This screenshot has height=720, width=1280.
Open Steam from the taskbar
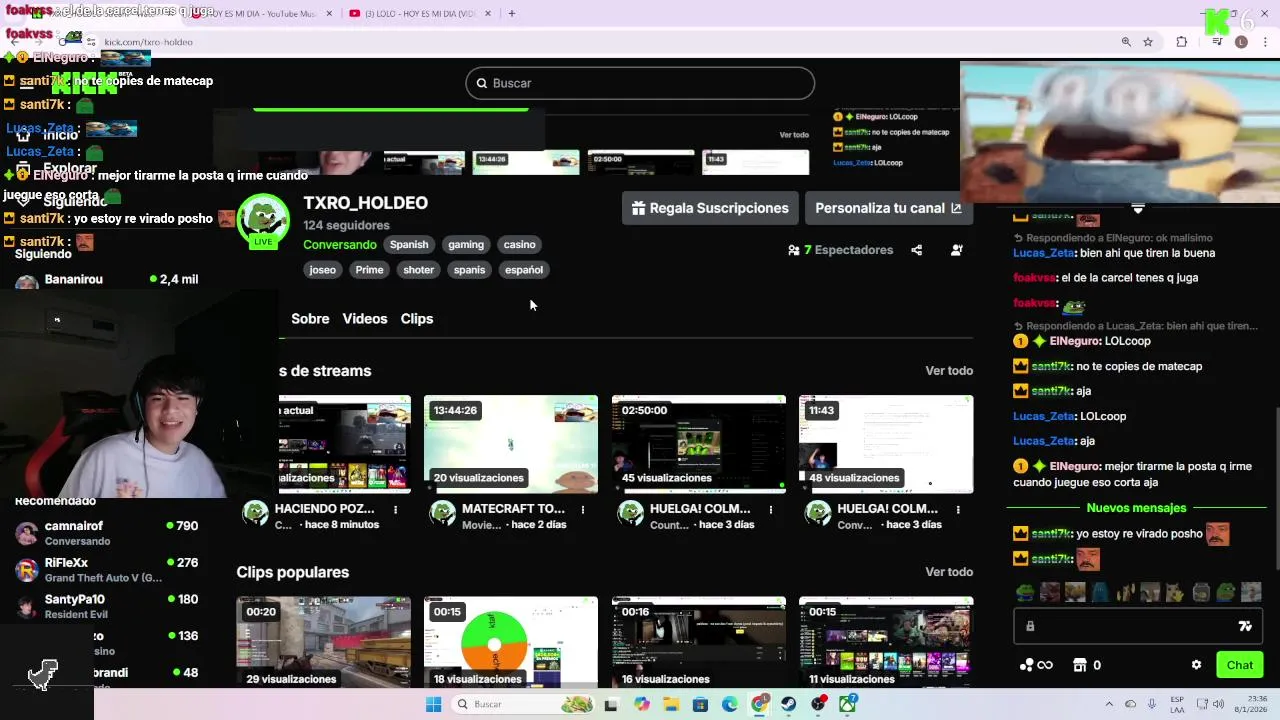coord(789,704)
